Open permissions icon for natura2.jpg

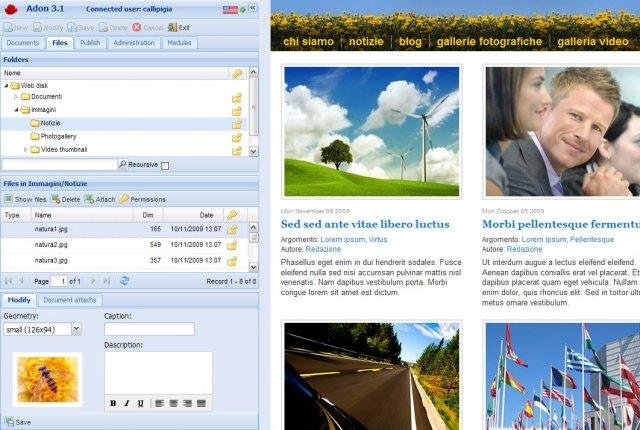(x=232, y=246)
